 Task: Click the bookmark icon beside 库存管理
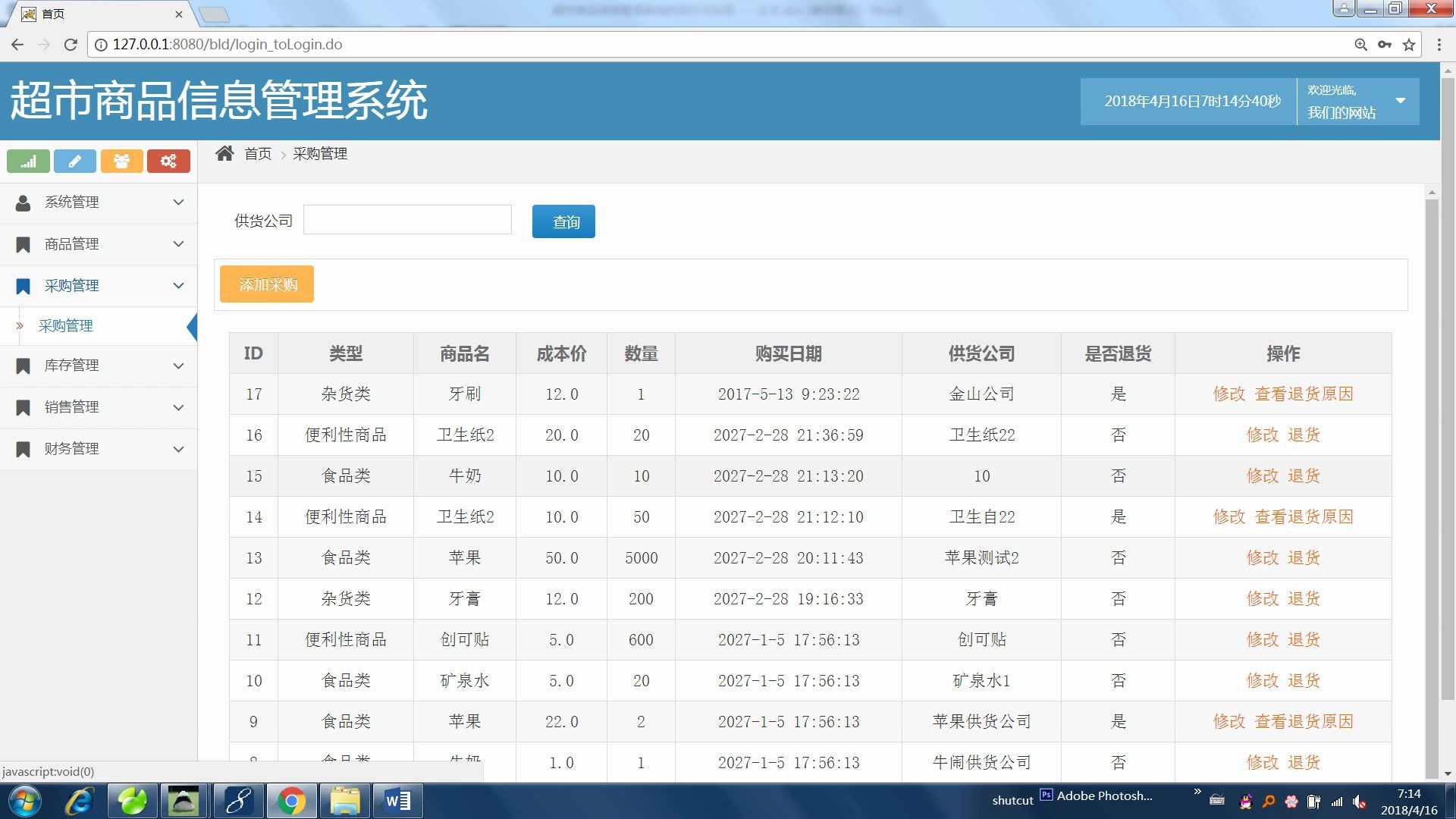pos(23,366)
